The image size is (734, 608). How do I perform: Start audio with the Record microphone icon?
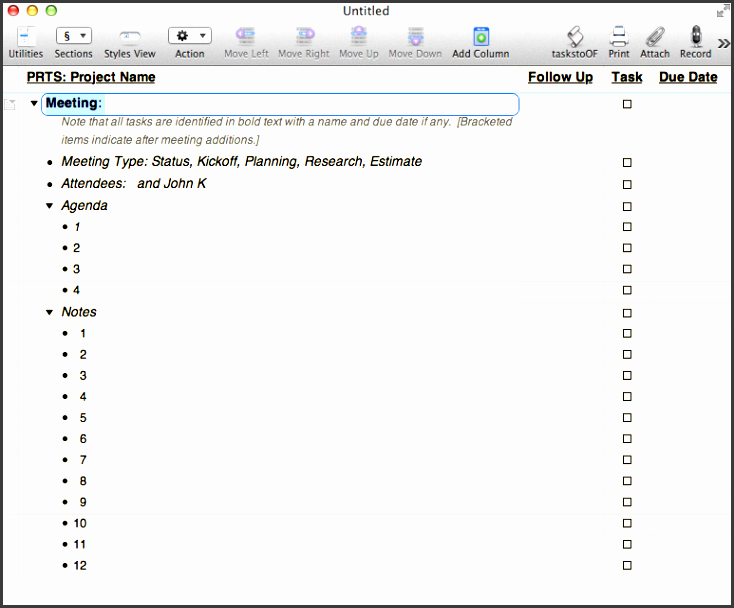696,36
